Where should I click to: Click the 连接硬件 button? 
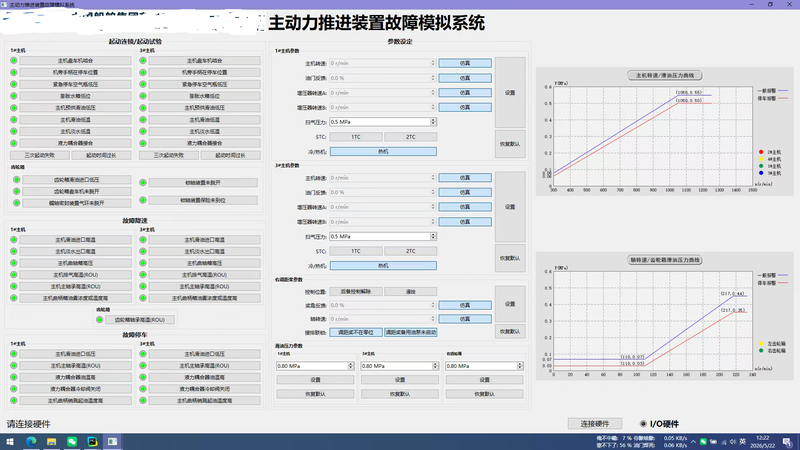click(595, 423)
